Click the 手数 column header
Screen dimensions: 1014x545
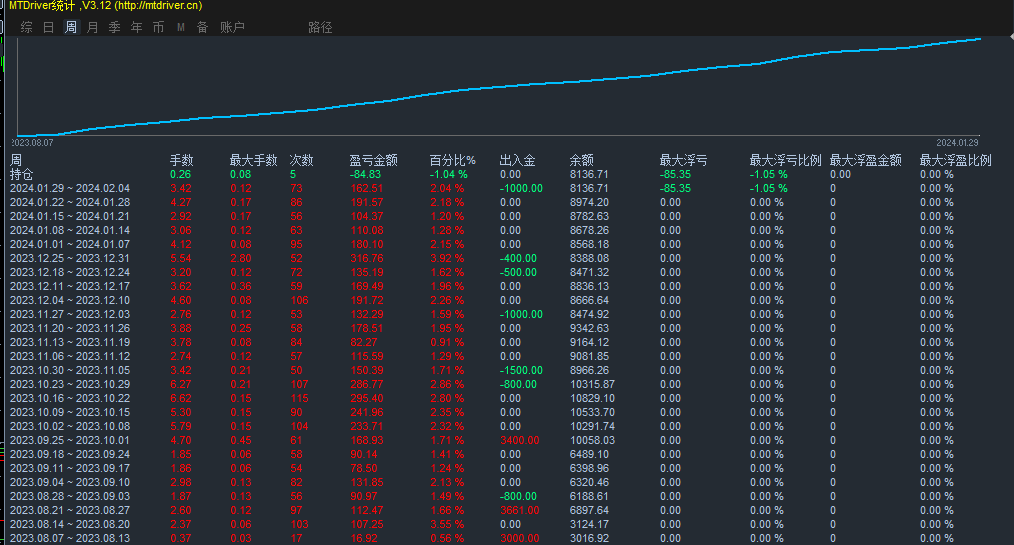[x=181, y=160]
